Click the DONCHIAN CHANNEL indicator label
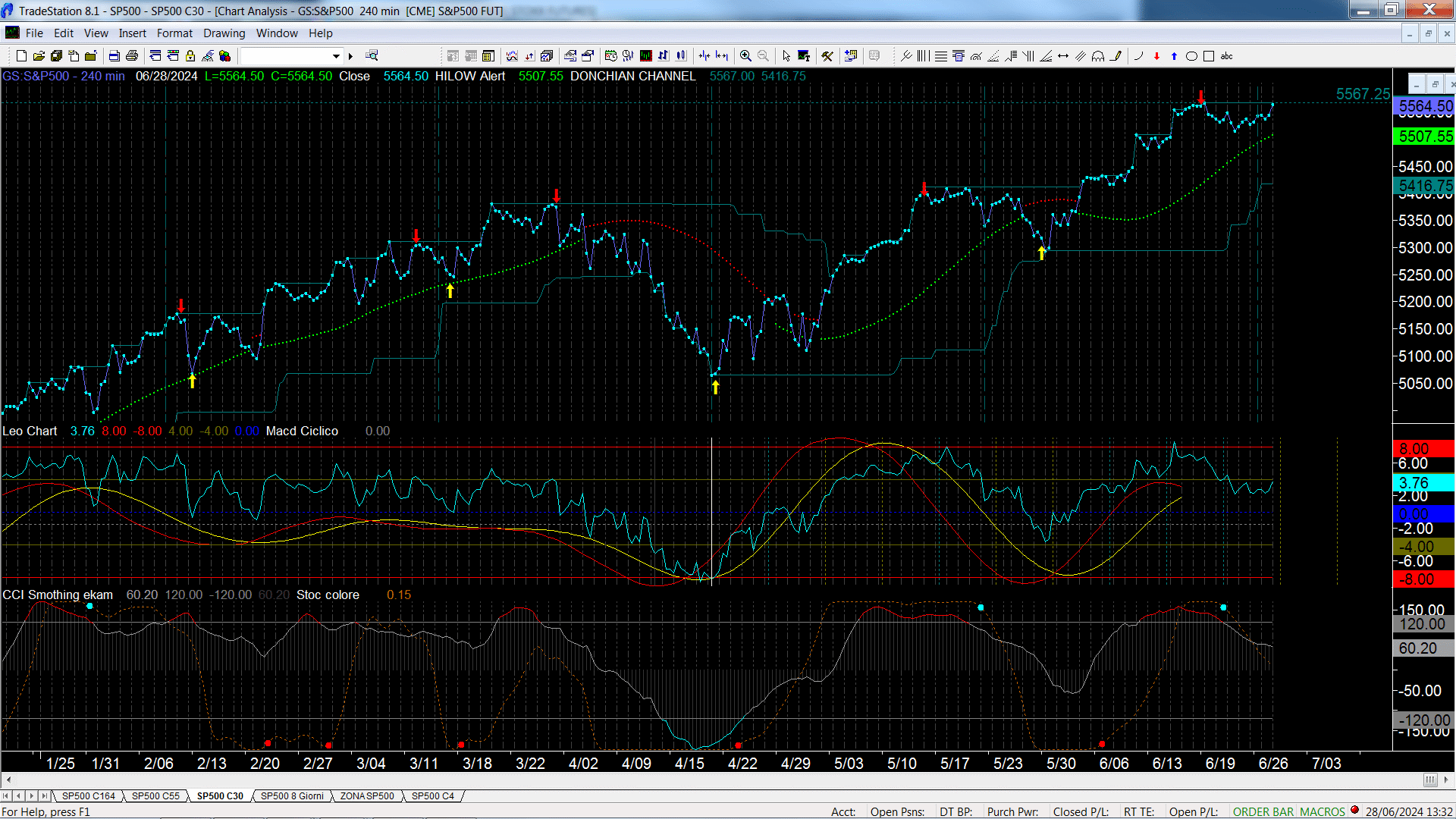 pos(633,76)
